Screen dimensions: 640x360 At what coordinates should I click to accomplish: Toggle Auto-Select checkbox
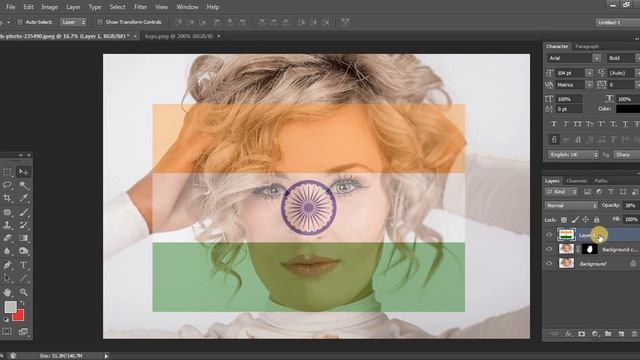point(20,22)
